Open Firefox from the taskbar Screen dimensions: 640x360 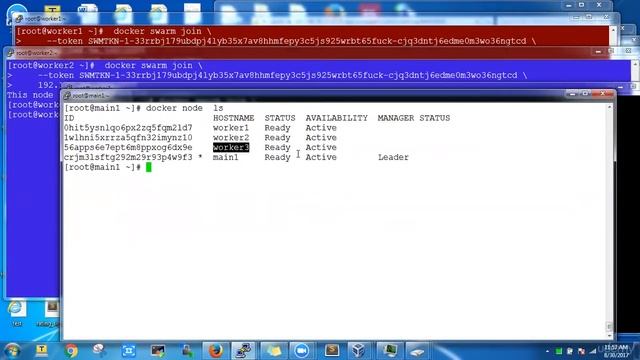click(216, 351)
